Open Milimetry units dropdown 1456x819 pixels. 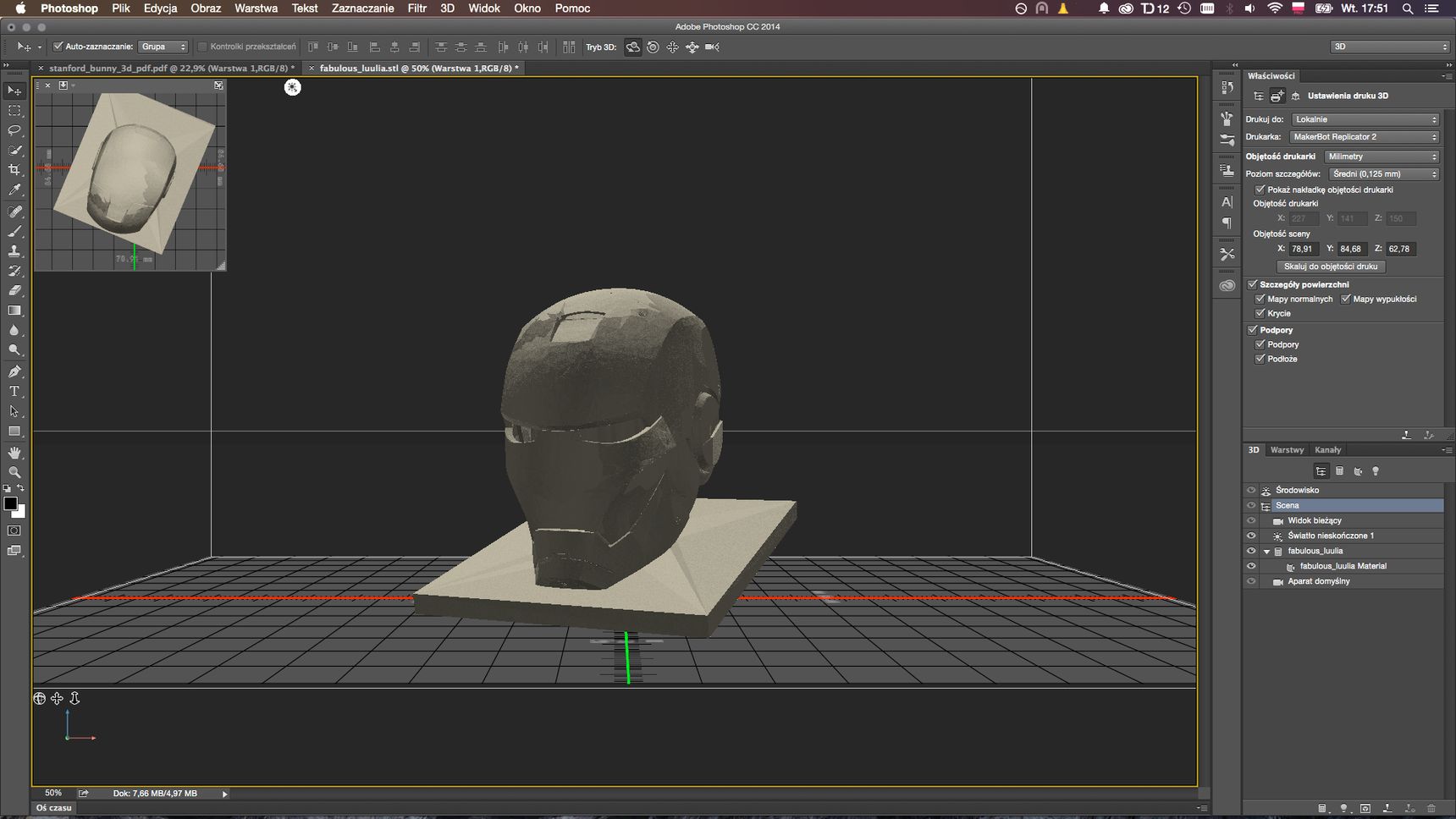click(1382, 157)
